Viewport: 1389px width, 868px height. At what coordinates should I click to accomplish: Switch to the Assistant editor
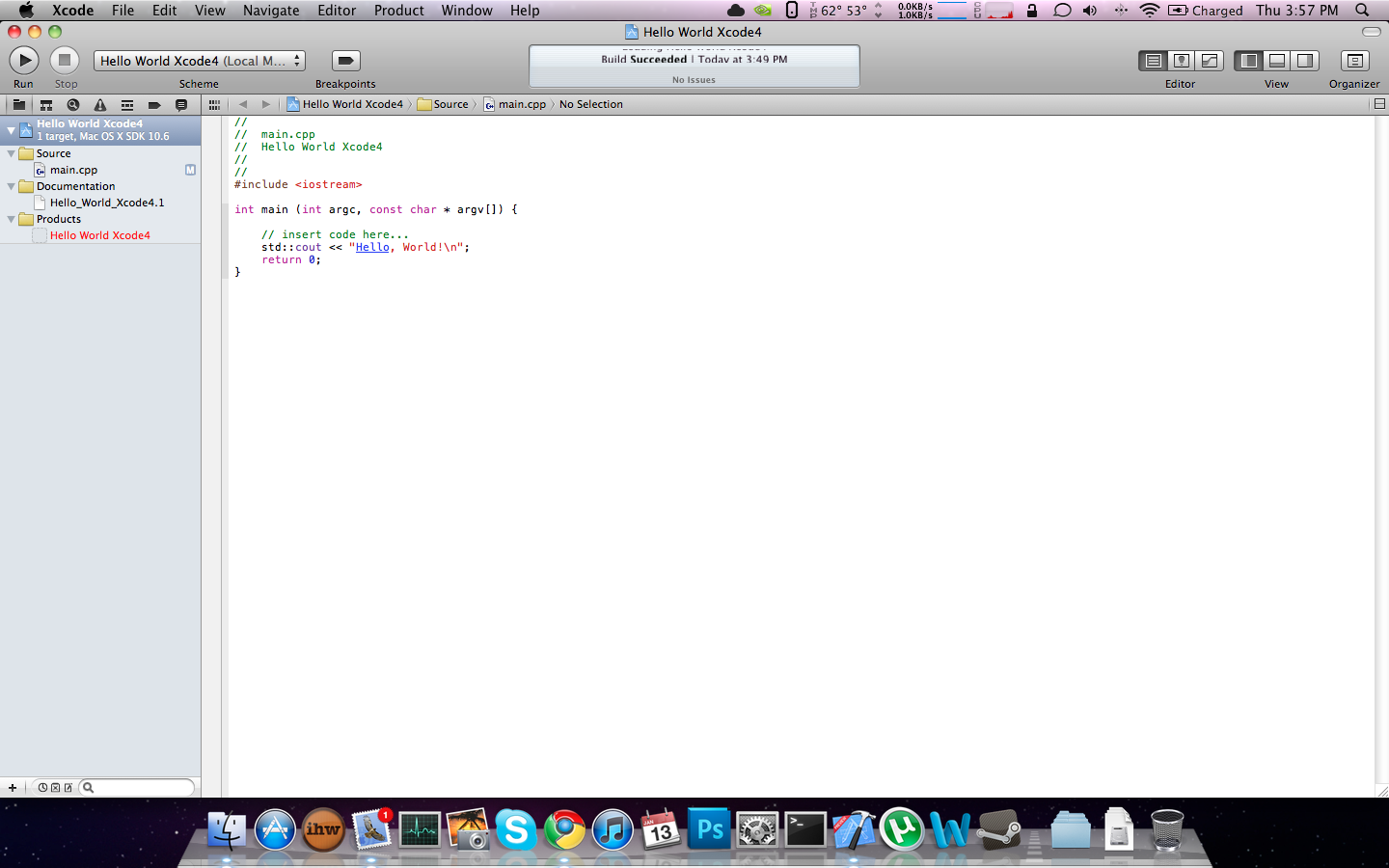point(1181,60)
